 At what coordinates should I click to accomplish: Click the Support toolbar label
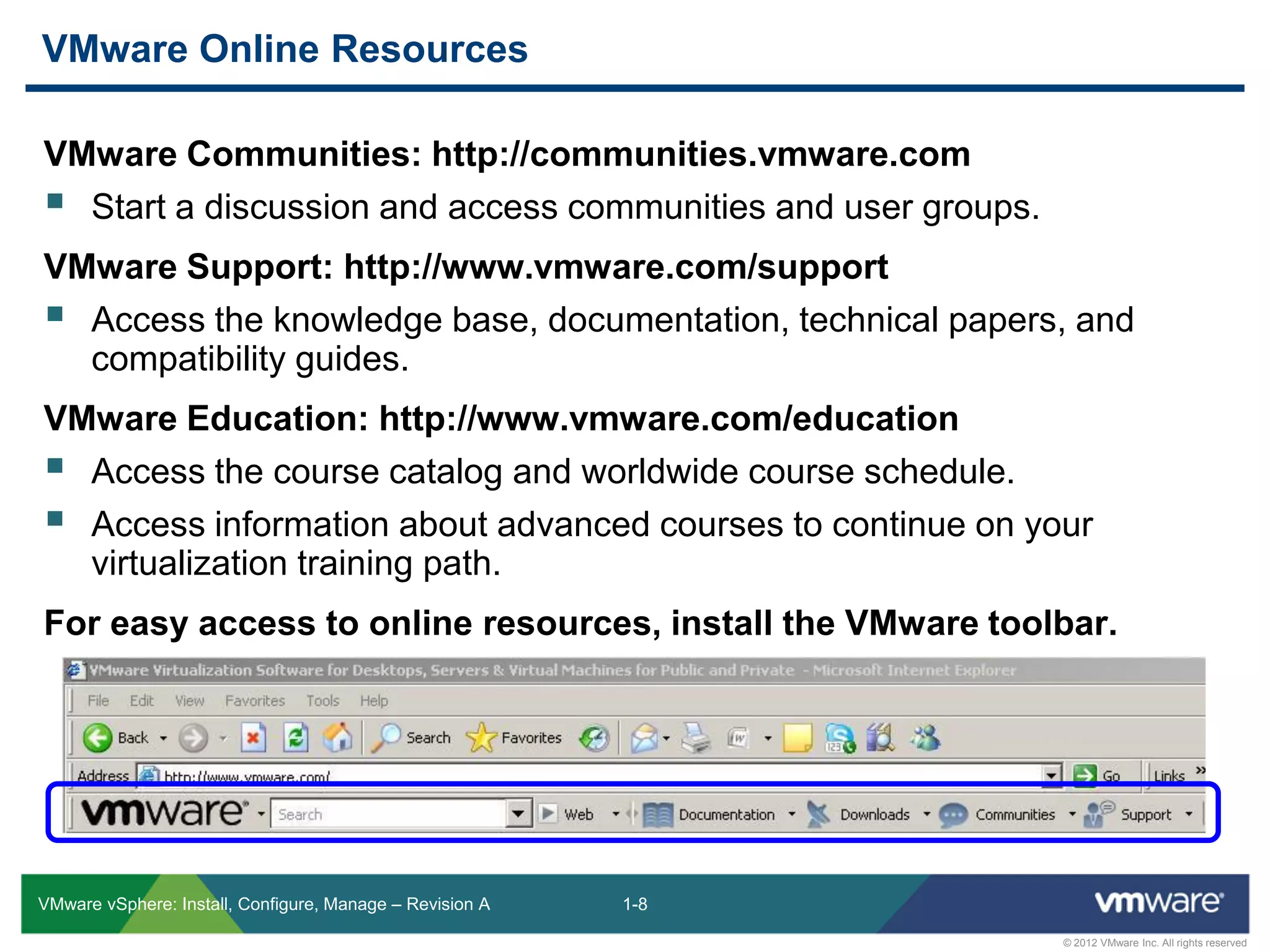[1146, 815]
